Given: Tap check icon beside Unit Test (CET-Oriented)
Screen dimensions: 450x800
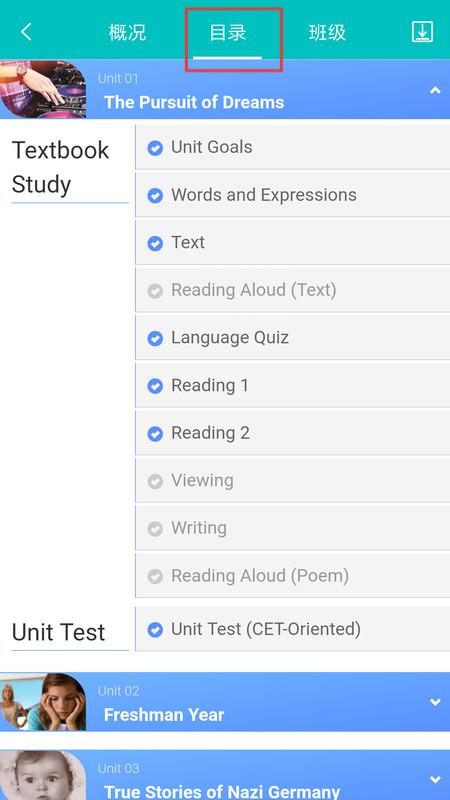Looking at the screenshot, I should [x=155, y=630].
